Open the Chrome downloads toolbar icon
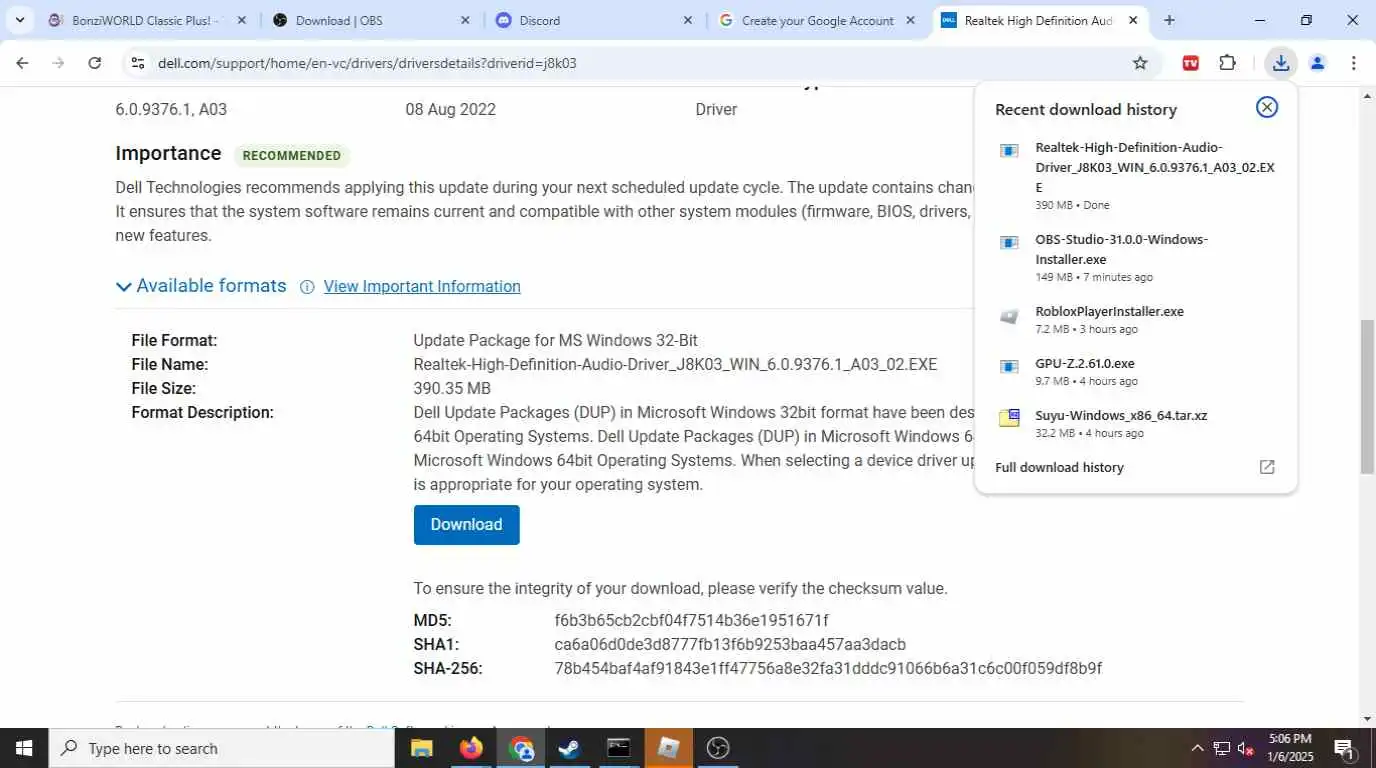 point(1280,63)
